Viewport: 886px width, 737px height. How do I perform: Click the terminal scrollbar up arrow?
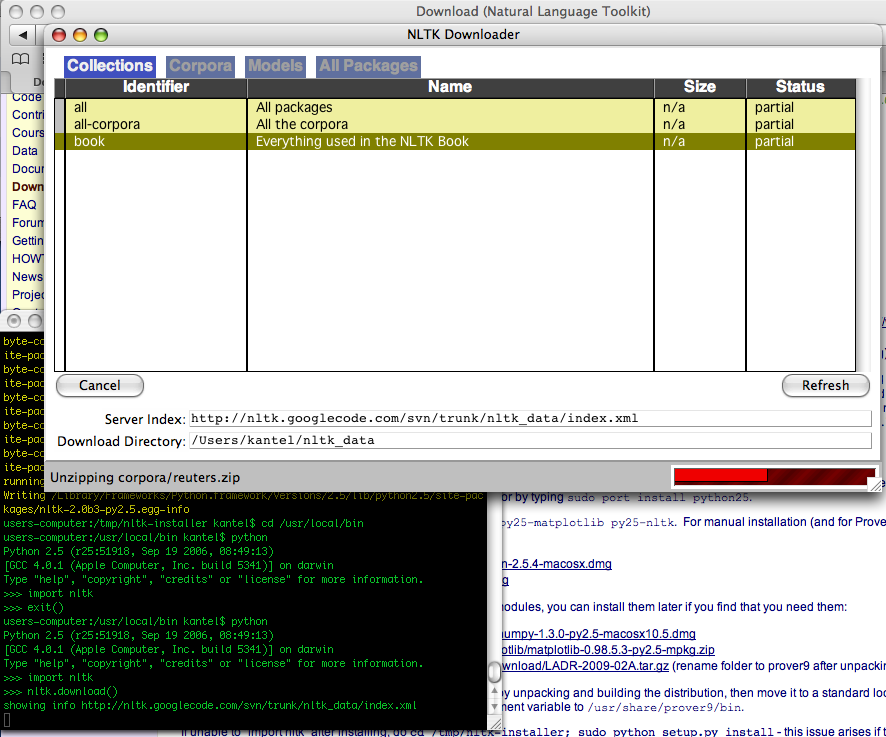[494, 690]
